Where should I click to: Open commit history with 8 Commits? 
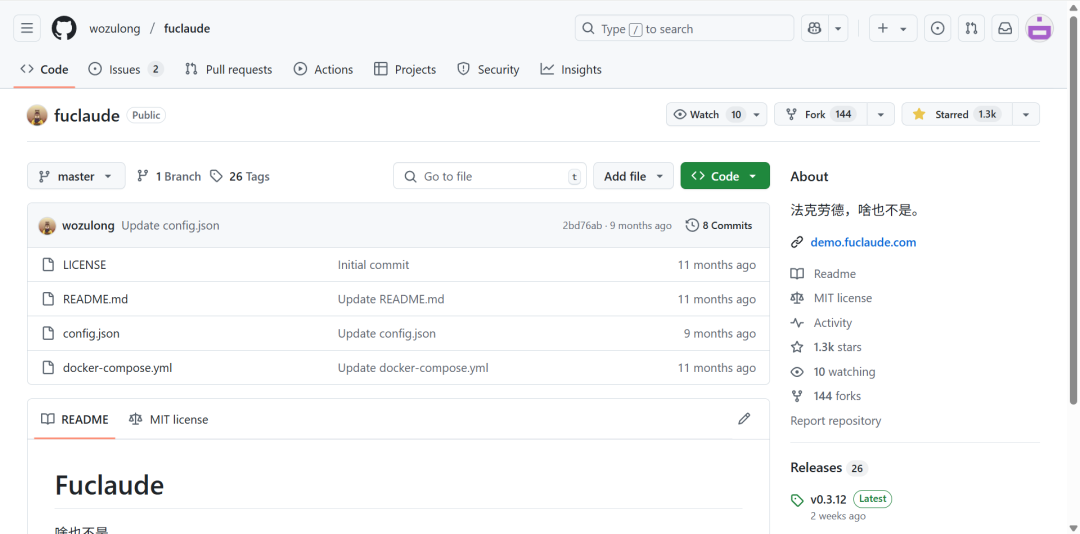(x=719, y=226)
